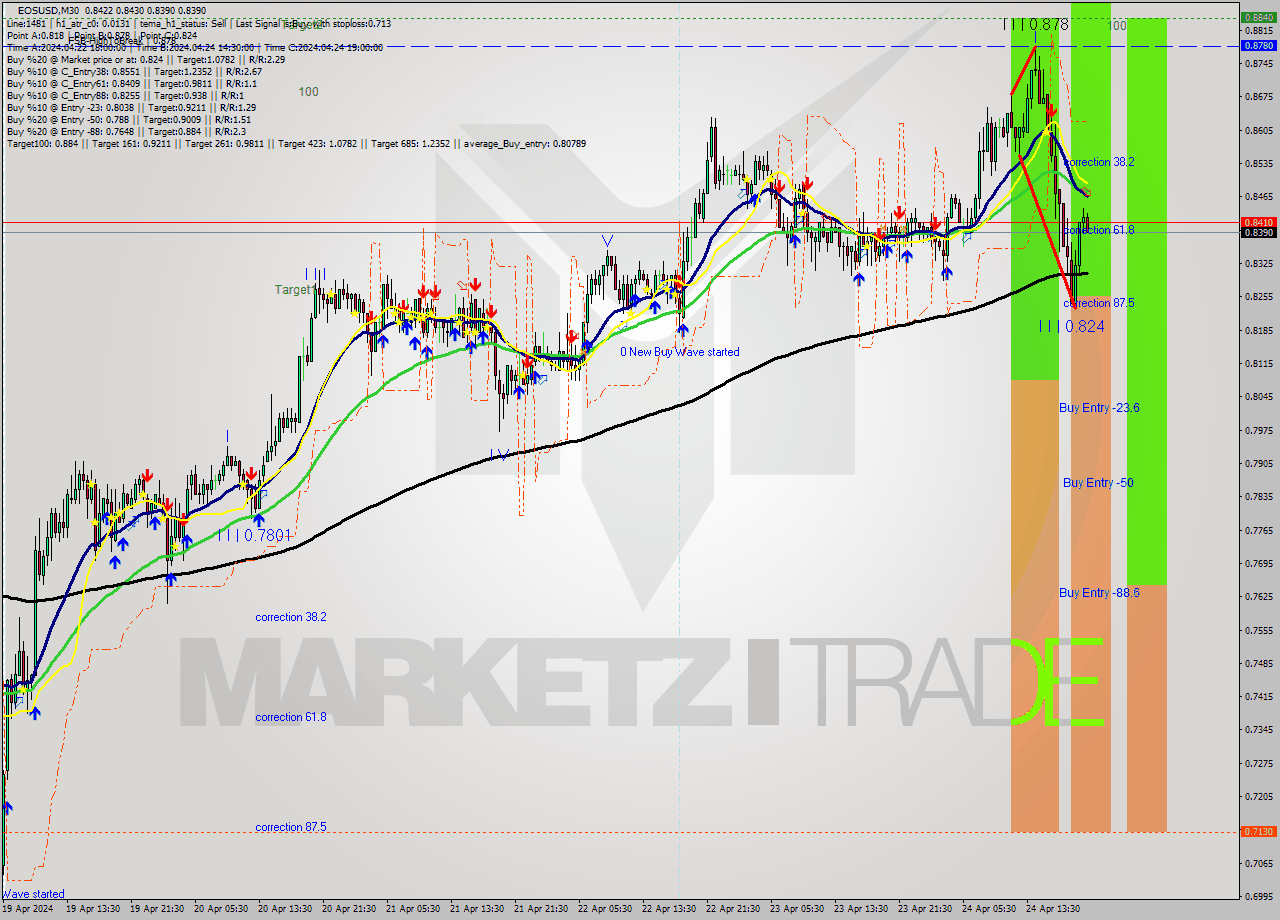Click the '23 Apr 13:30' time label
This screenshot has width=1280, height=920.
pos(862,909)
